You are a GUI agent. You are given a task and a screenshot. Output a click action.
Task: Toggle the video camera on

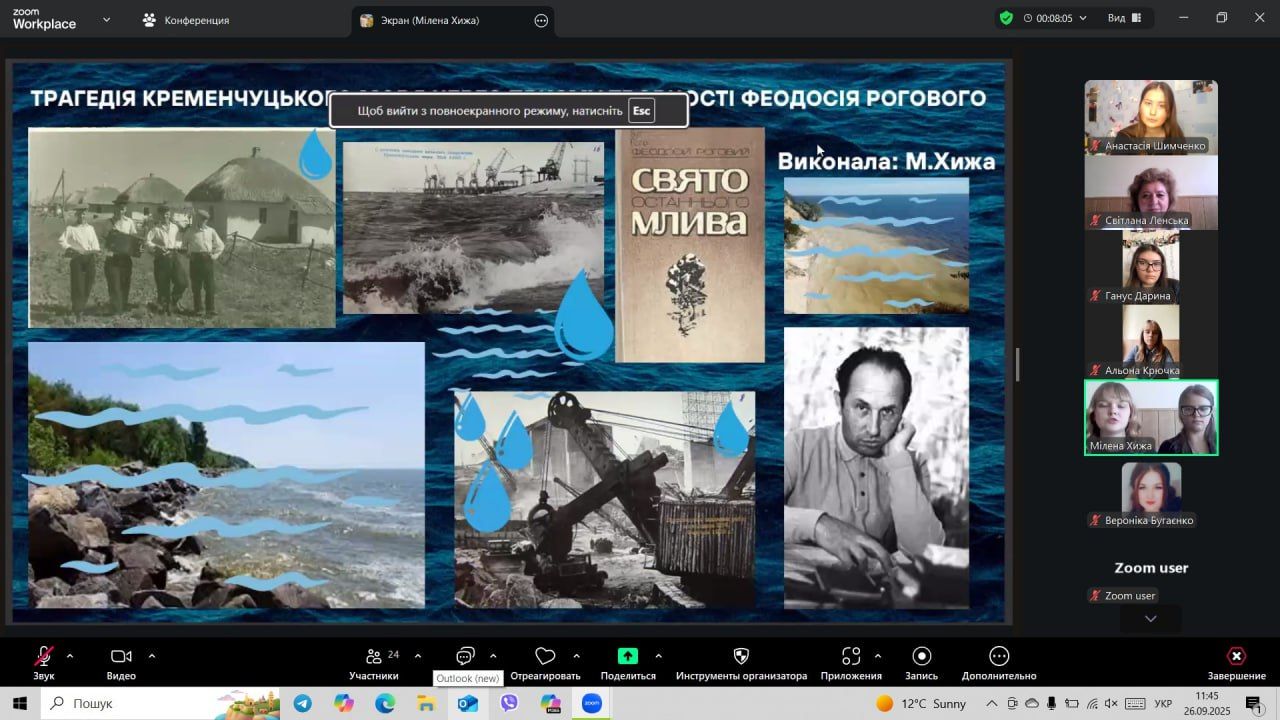pyautogui.click(x=121, y=657)
